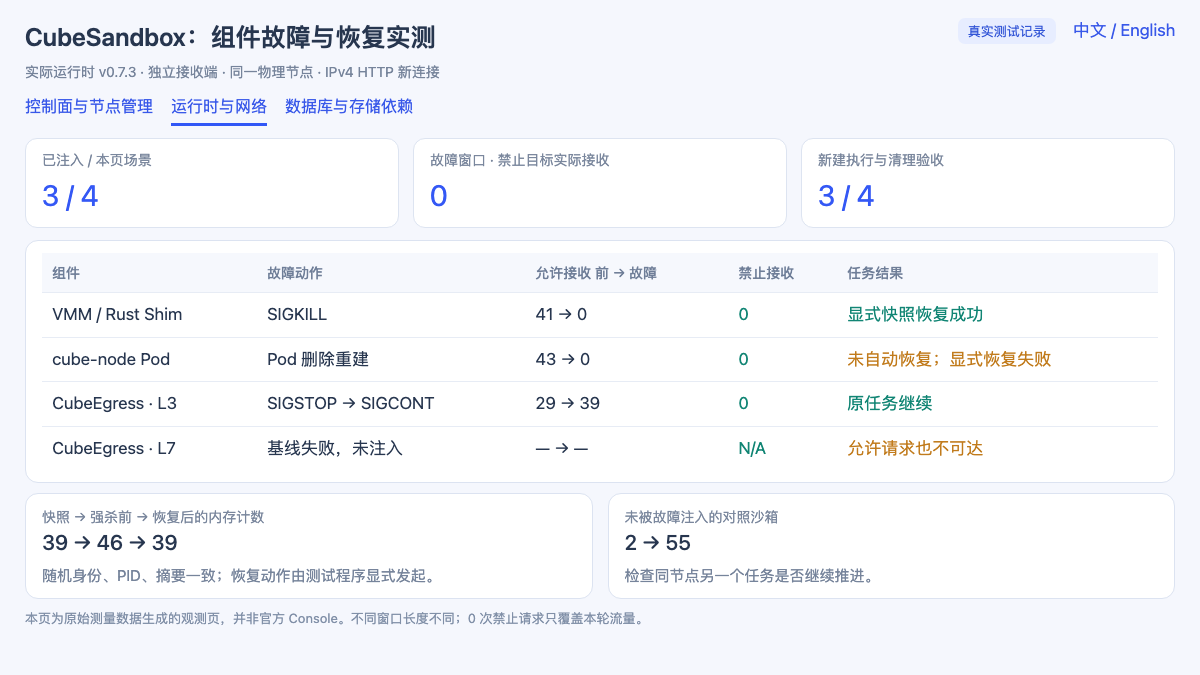The width and height of the screenshot is (1200, 675).
Task: Click the 0 value under 故障窗口 · 禁止目标实际接收
Action: pyautogui.click(x=438, y=196)
